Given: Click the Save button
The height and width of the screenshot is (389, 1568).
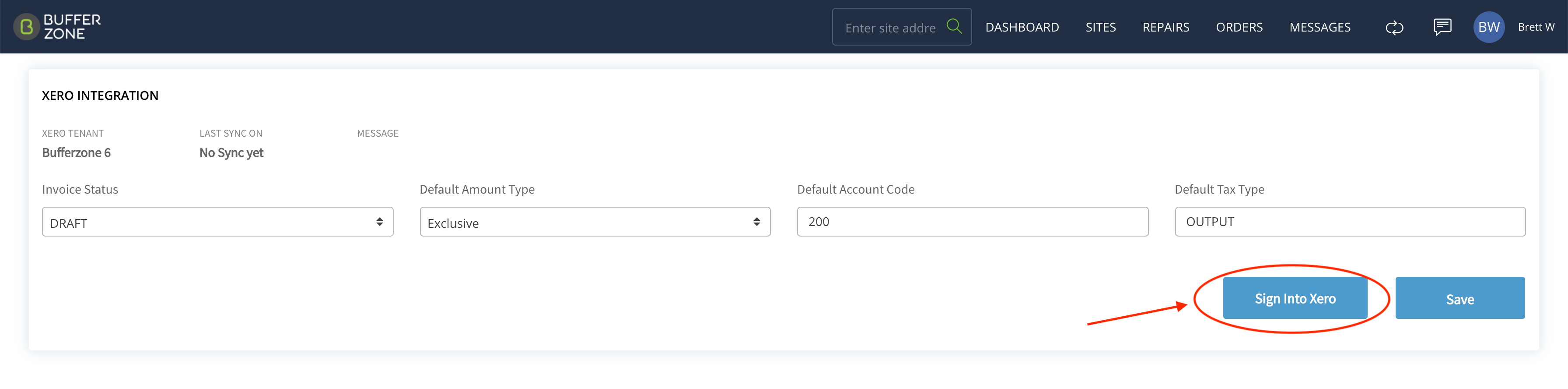Looking at the screenshot, I should coord(1459,298).
